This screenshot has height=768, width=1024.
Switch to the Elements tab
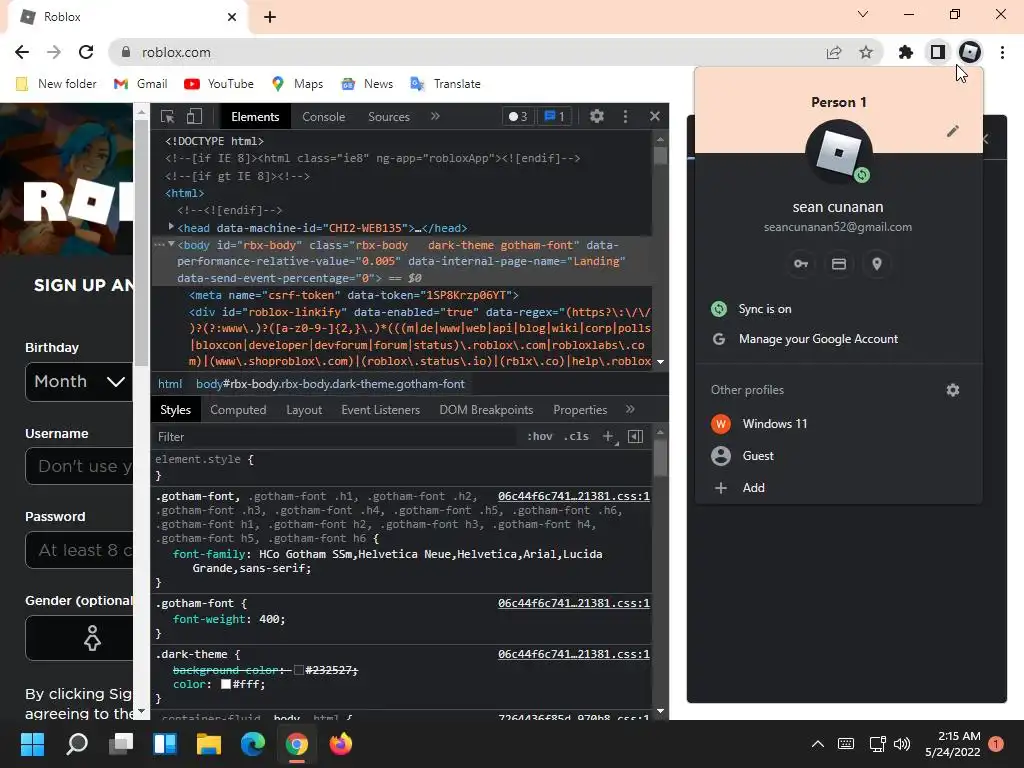pos(255,117)
